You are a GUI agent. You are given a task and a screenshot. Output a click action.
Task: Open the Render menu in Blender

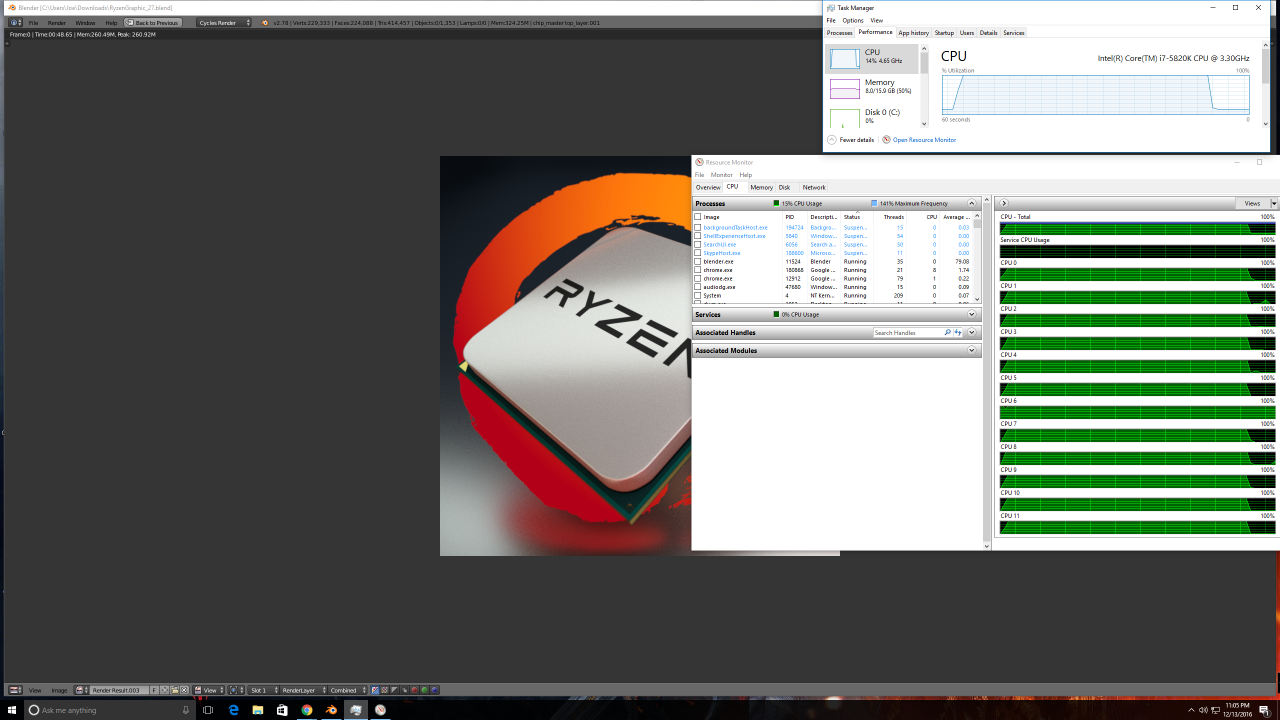57,22
